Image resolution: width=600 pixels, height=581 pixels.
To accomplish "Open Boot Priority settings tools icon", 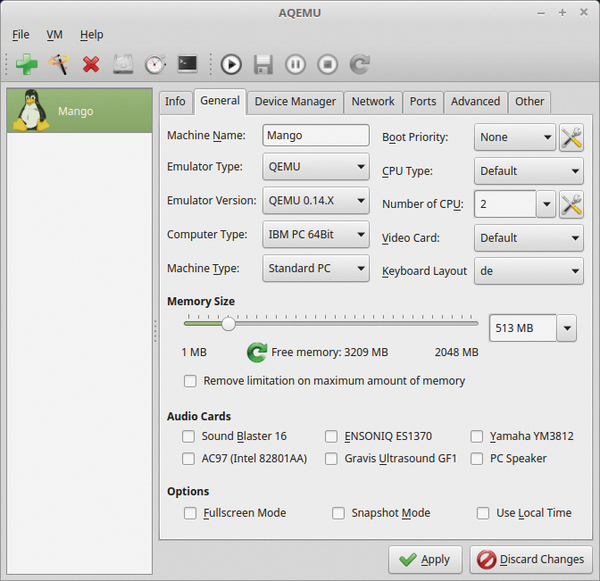I will (571, 137).
